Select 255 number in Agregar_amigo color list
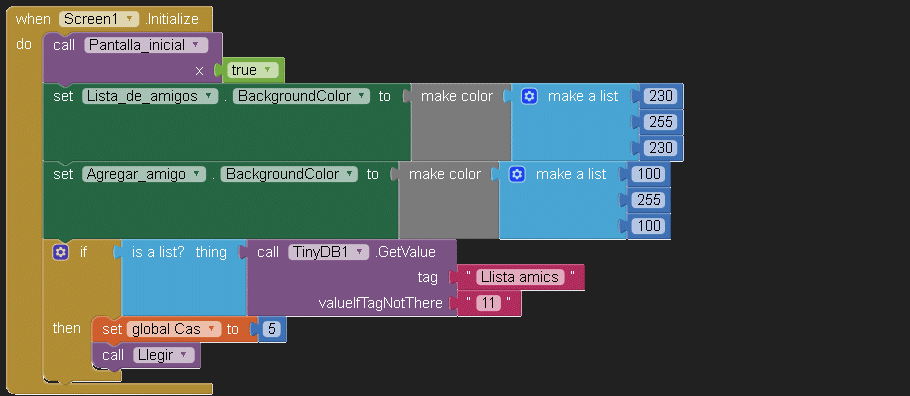 [648, 200]
